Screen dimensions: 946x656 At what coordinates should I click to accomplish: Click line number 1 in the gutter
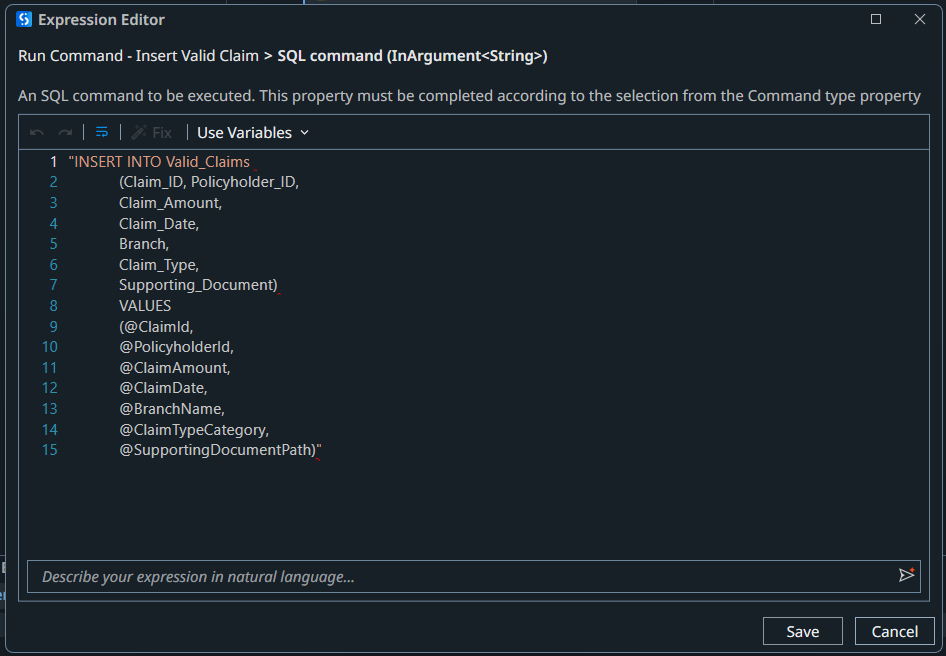click(53, 161)
